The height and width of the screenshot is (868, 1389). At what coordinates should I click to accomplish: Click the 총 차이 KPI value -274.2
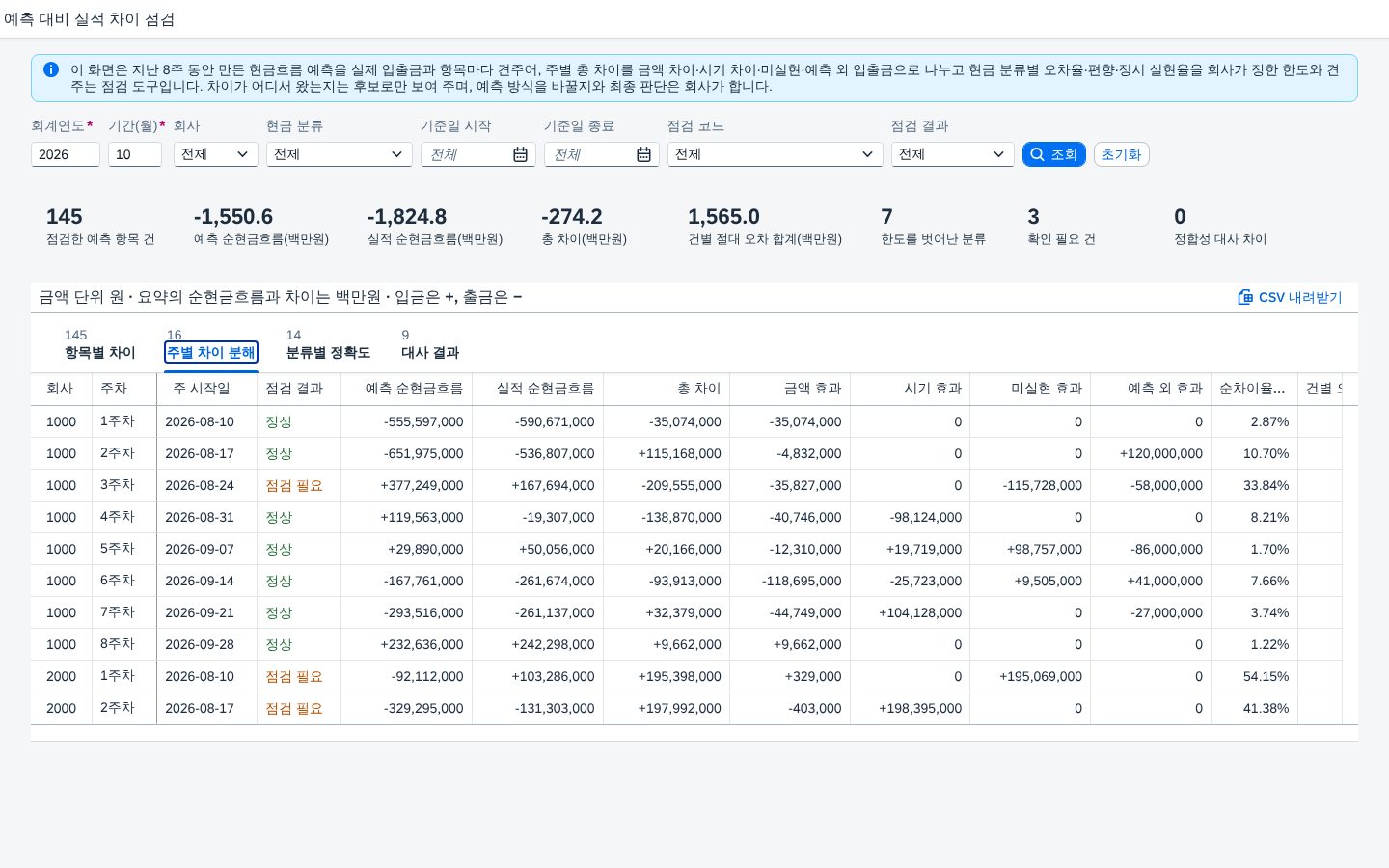pos(571,217)
